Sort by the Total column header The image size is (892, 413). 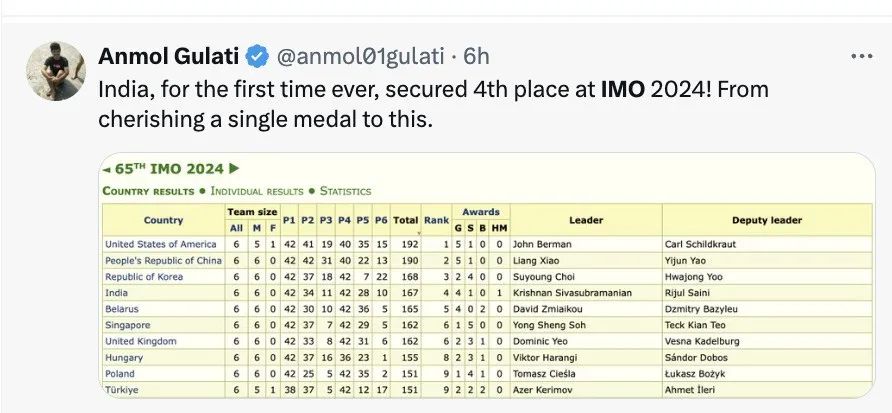(405, 220)
